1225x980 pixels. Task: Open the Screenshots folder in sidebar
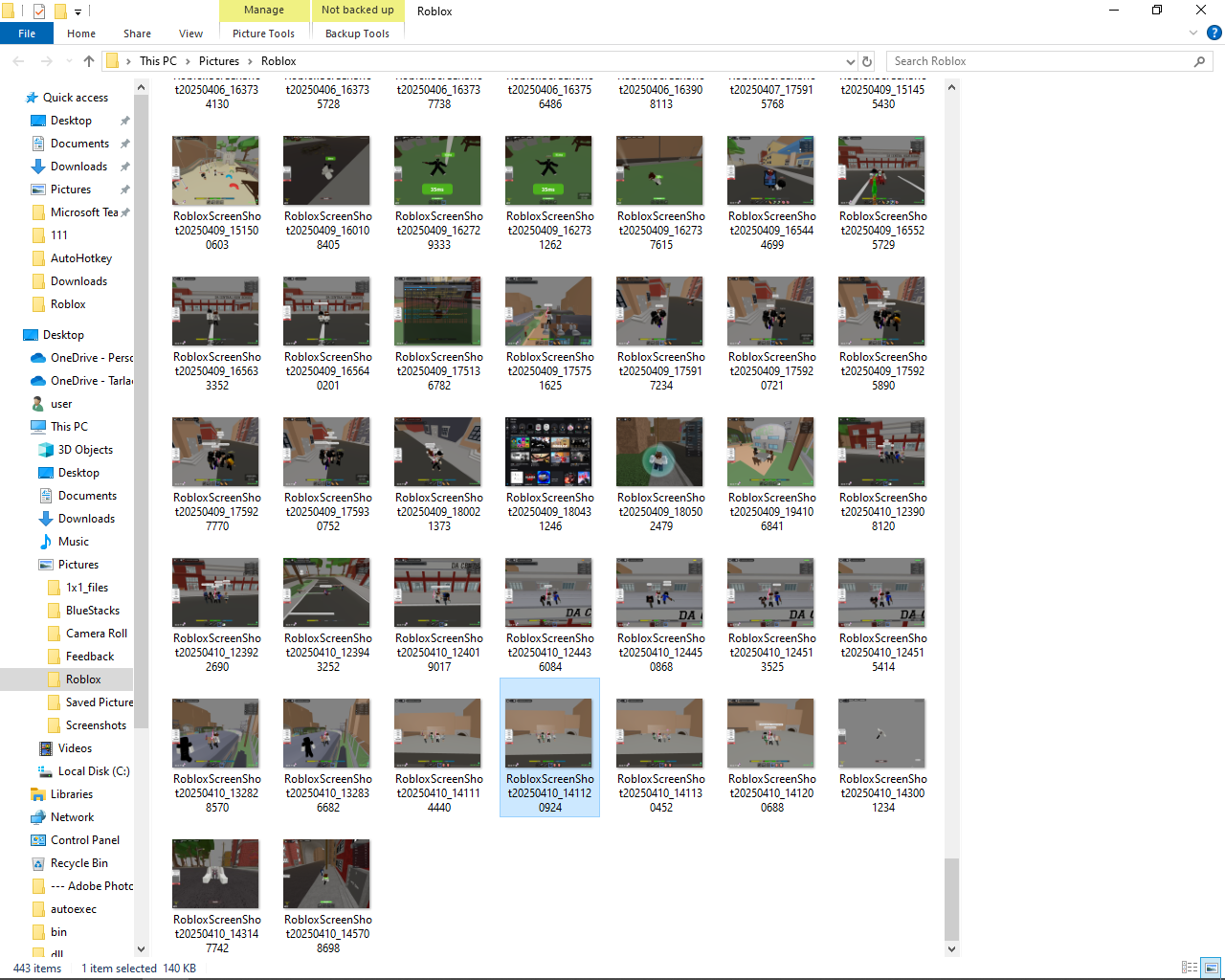pyautogui.click(x=96, y=725)
